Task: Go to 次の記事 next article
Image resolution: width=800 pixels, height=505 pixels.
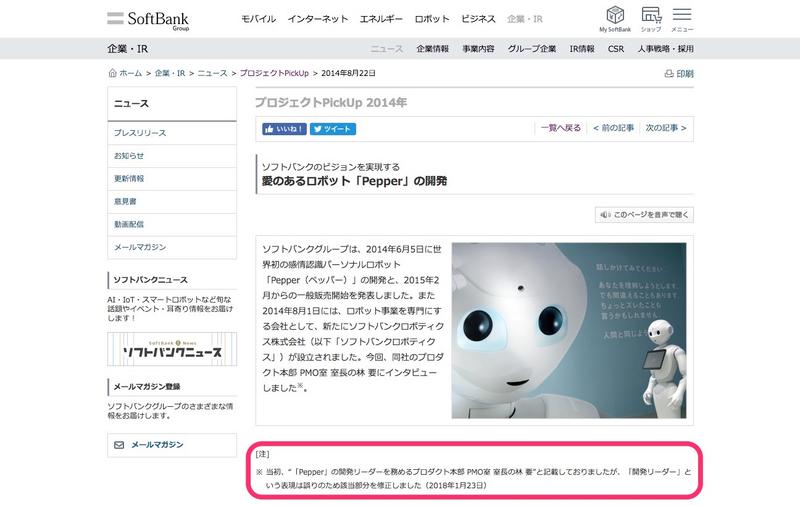Action: (x=666, y=128)
